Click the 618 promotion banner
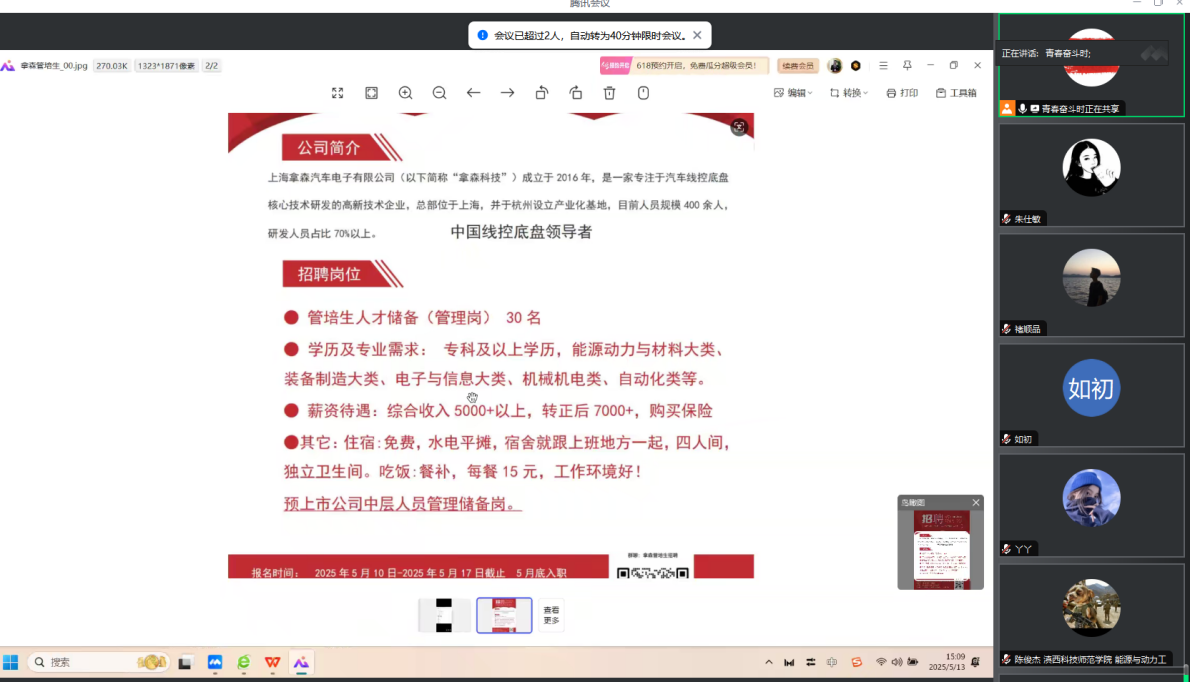Image resolution: width=1190 pixels, height=682 pixels. pos(684,66)
